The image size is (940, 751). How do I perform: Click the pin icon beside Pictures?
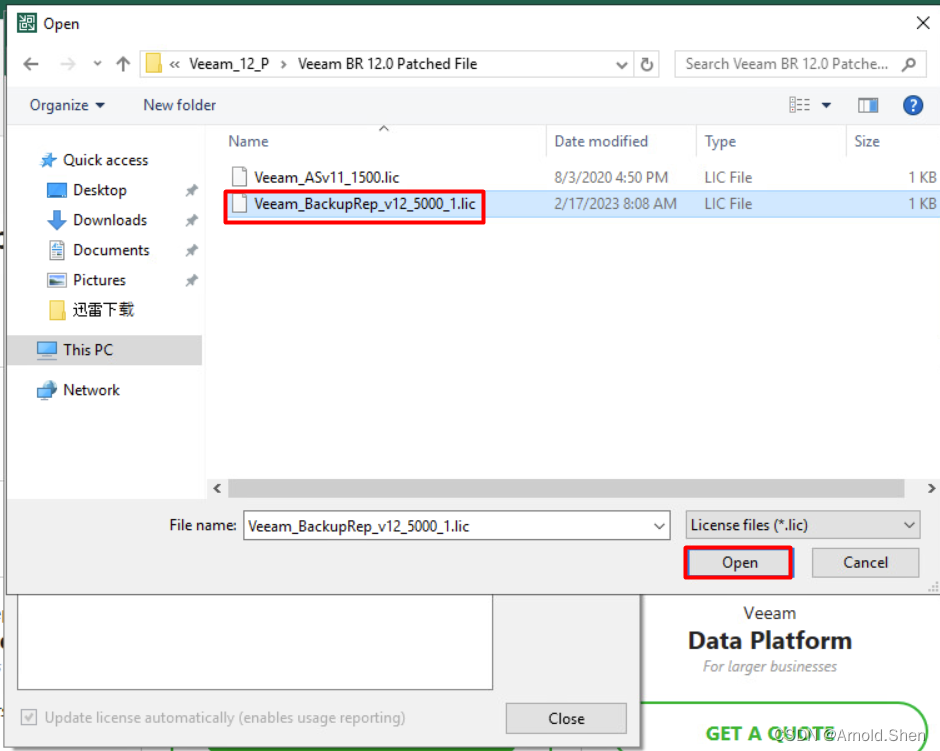pyautogui.click(x=191, y=281)
